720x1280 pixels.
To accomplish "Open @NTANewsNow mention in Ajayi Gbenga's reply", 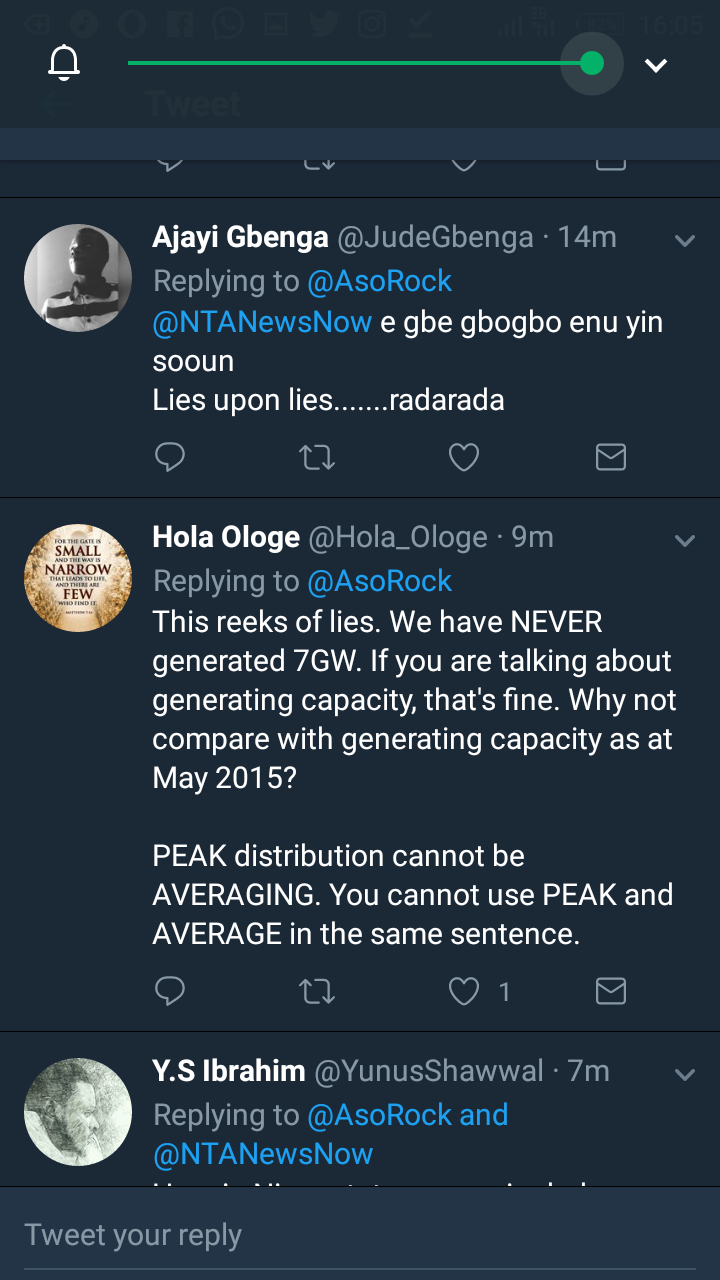I will (262, 322).
